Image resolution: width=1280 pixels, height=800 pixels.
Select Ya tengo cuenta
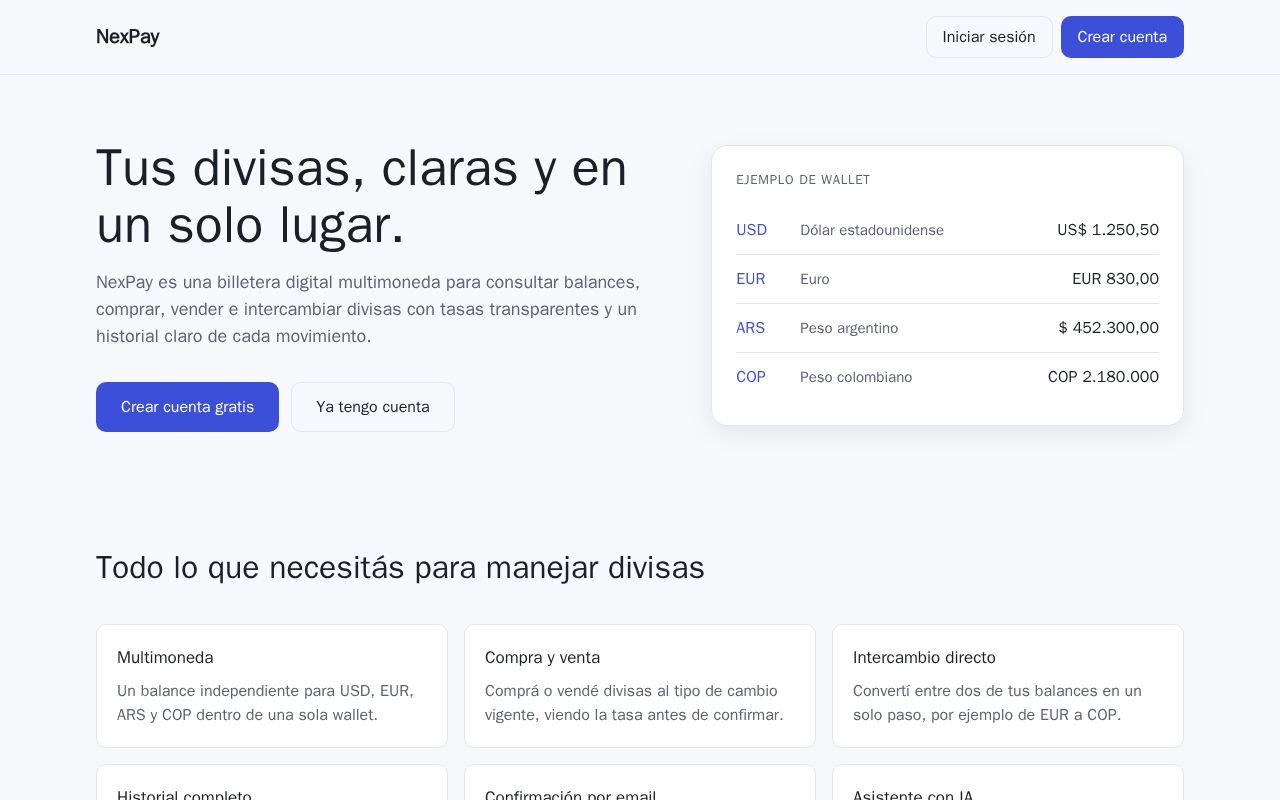(x=373, y=407)
